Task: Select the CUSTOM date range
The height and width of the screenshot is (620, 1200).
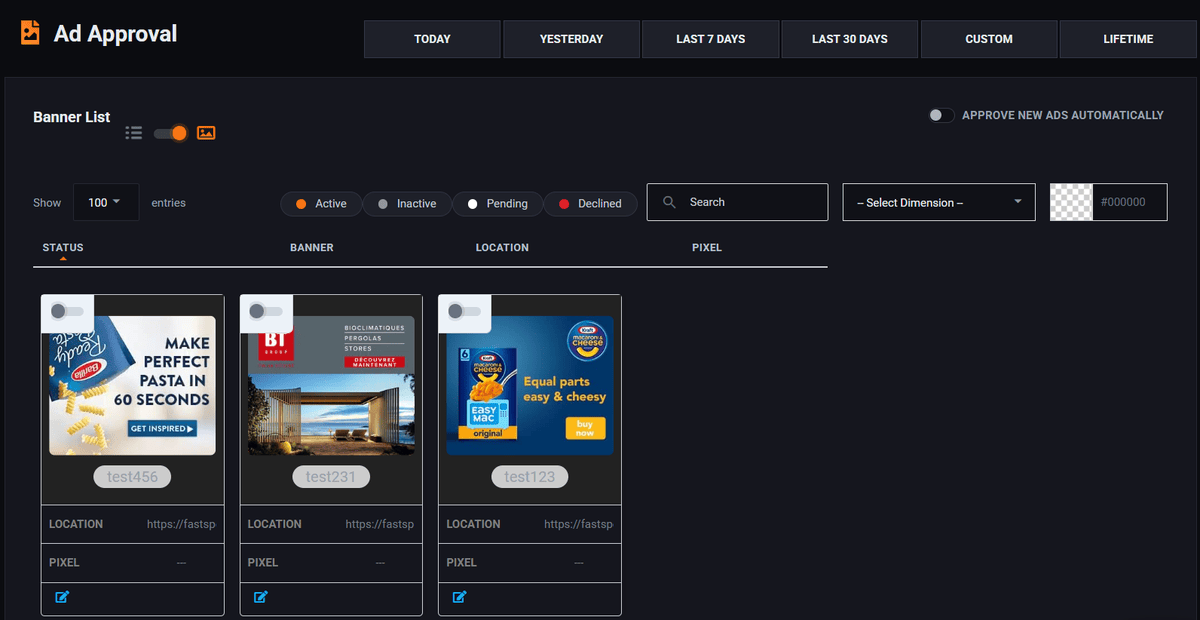Action: pos(989,39)
